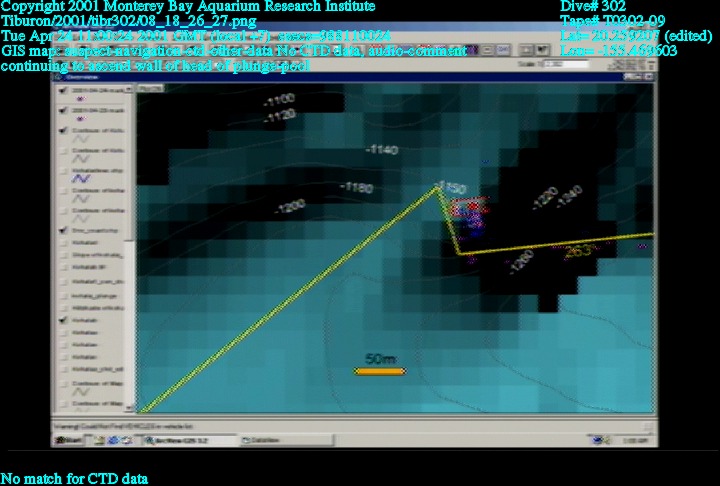Click the blue toolbar icon left of the arrow icons
The width and height of the screenshot is (720, 486).
coord(504,50)
